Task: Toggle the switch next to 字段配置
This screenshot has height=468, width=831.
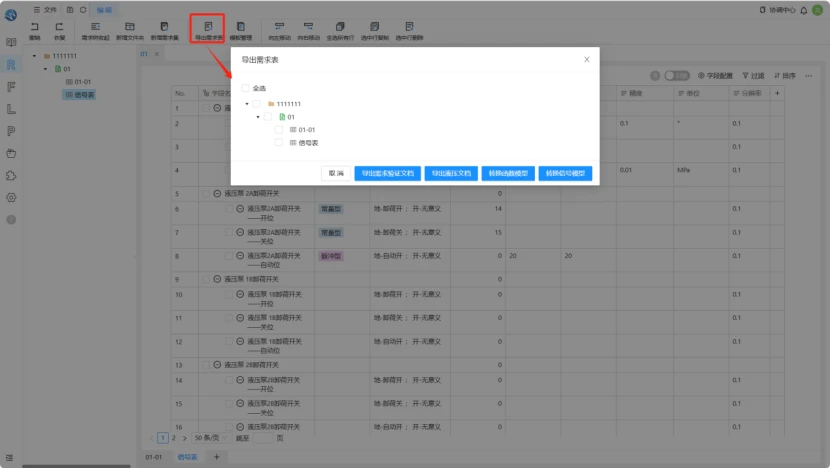Action: 677,76
